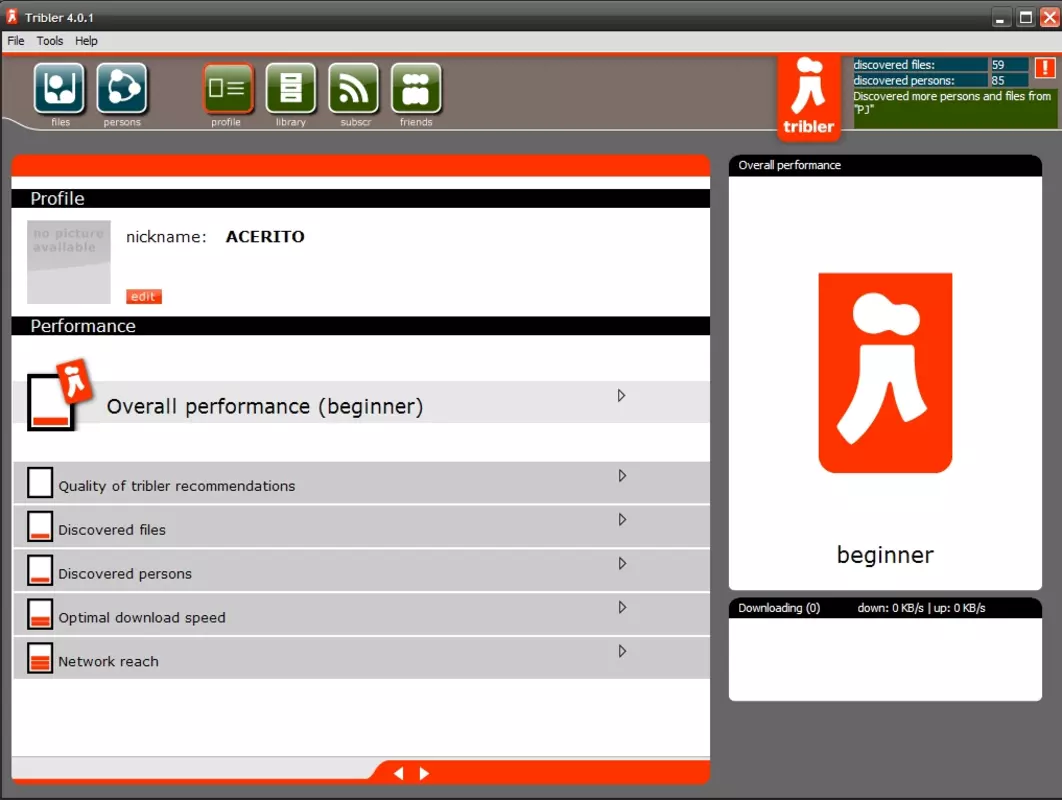Select the Discovered persons row label

click(125, 574)
